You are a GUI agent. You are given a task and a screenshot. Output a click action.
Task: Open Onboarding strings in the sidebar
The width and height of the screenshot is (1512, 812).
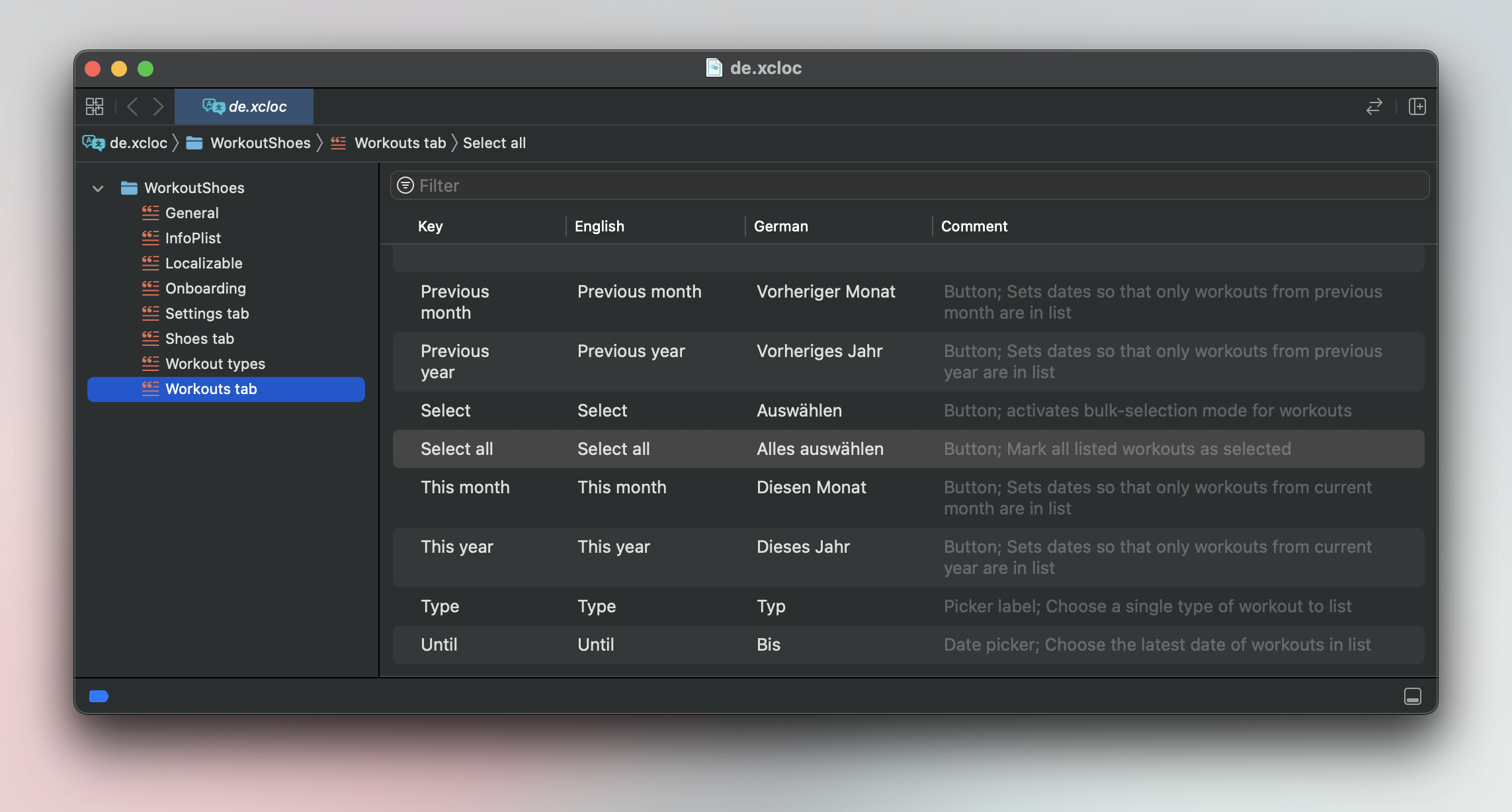tap(206, 288)
